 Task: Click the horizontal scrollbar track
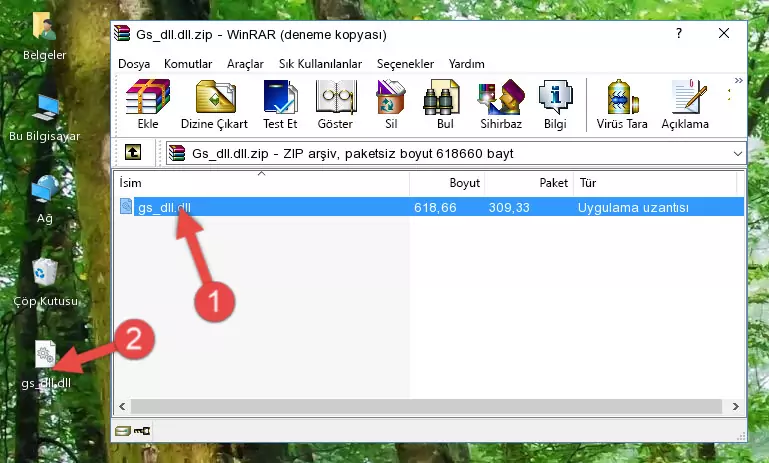point(426,406)
